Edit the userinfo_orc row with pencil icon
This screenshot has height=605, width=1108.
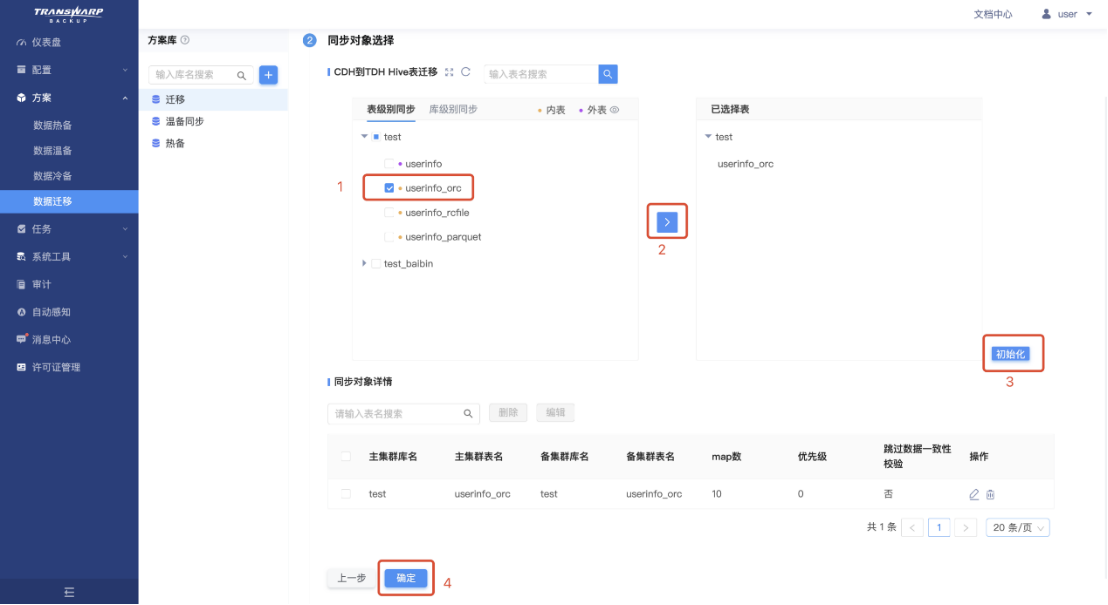pos(974,495)
